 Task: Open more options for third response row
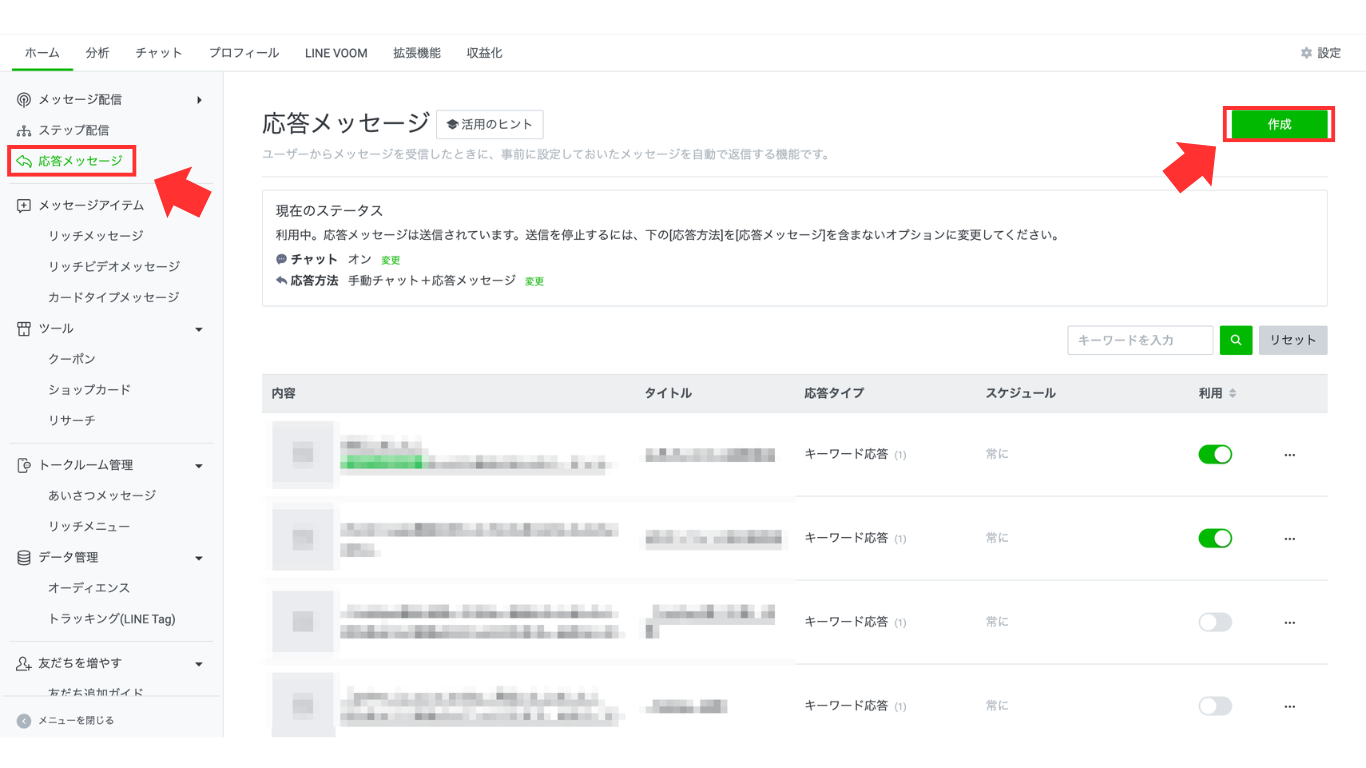(1290, 622)
